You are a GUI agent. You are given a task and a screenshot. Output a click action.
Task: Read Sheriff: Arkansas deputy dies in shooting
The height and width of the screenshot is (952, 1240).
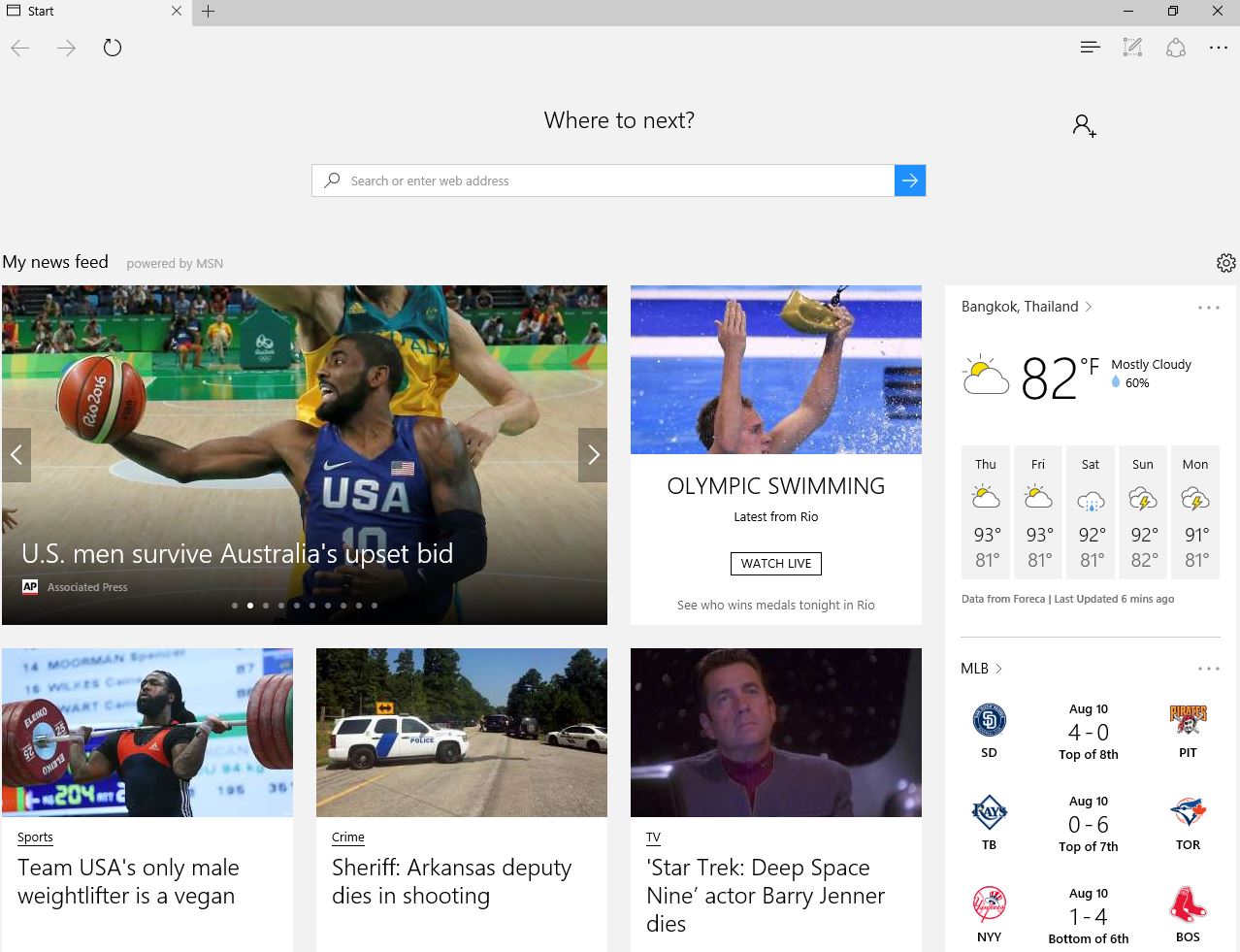pos(452,881)
